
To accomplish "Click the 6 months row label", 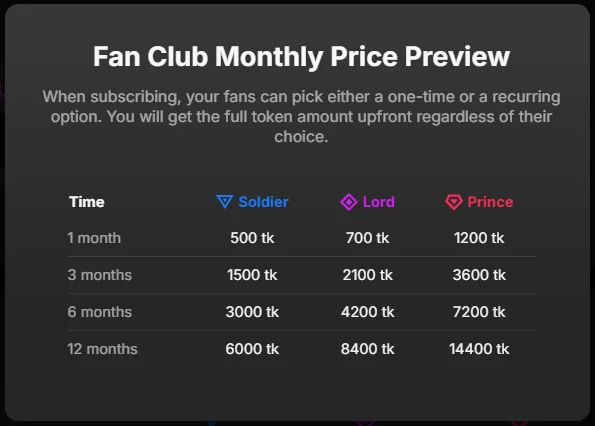I will [x=100, y=312].
